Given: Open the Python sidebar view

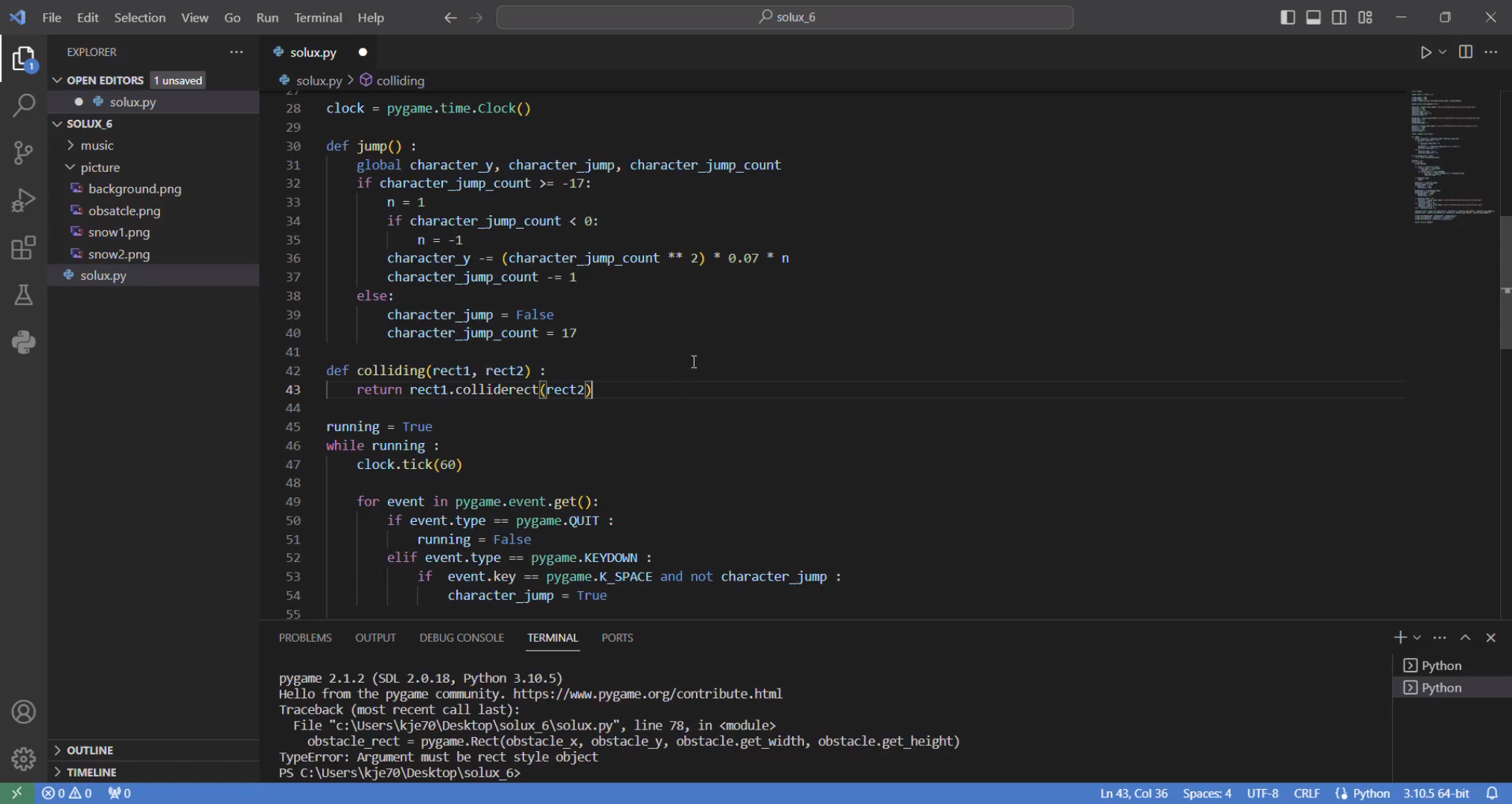Looking at the screenshot, I should point(24,342).
